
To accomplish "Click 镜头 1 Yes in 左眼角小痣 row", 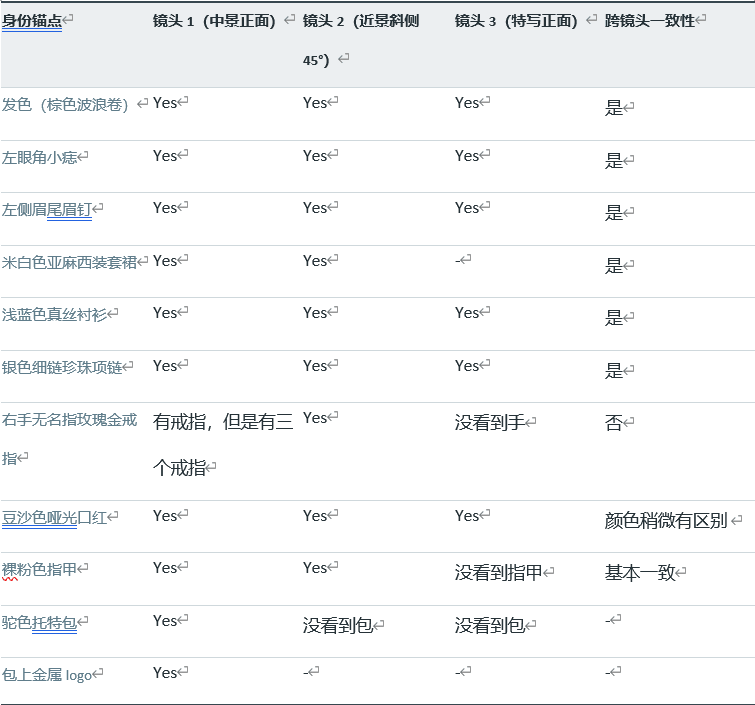I will tap(165, 156).
